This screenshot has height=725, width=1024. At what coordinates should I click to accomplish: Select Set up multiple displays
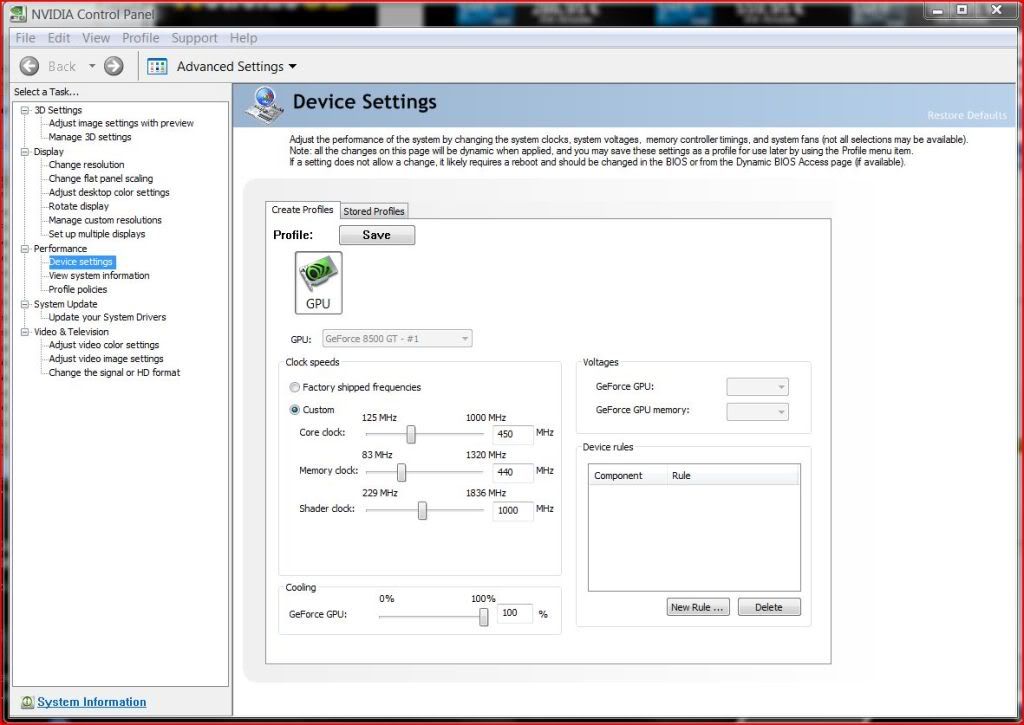97,234
